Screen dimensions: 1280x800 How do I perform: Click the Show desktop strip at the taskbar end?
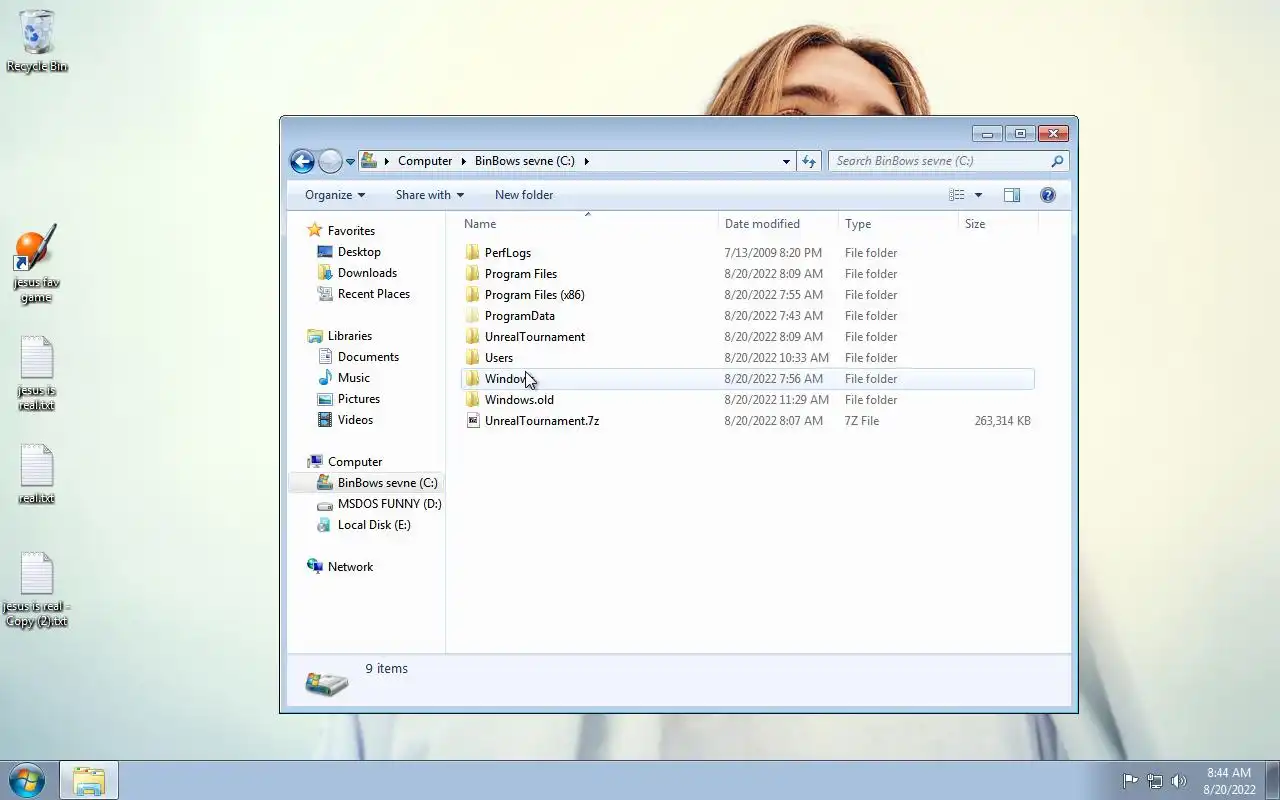[x=1272, y=781]
